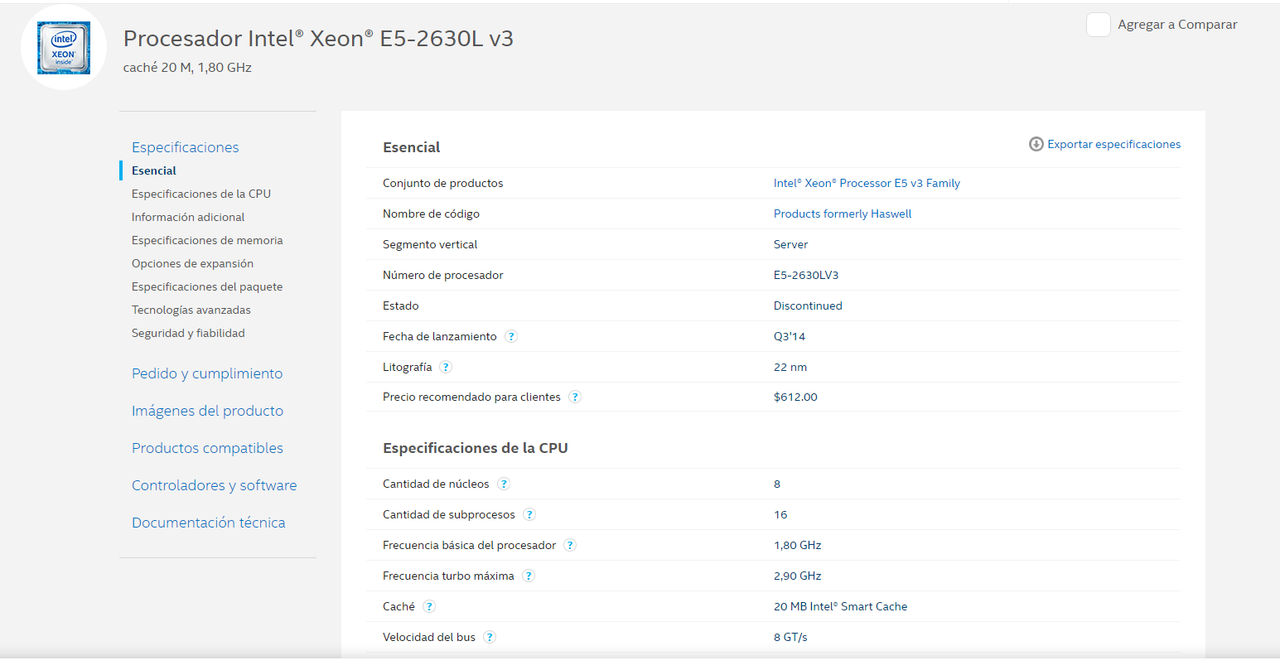Click the Especificaciones de la CPU heading in main panel

click(x=475, y=448)
